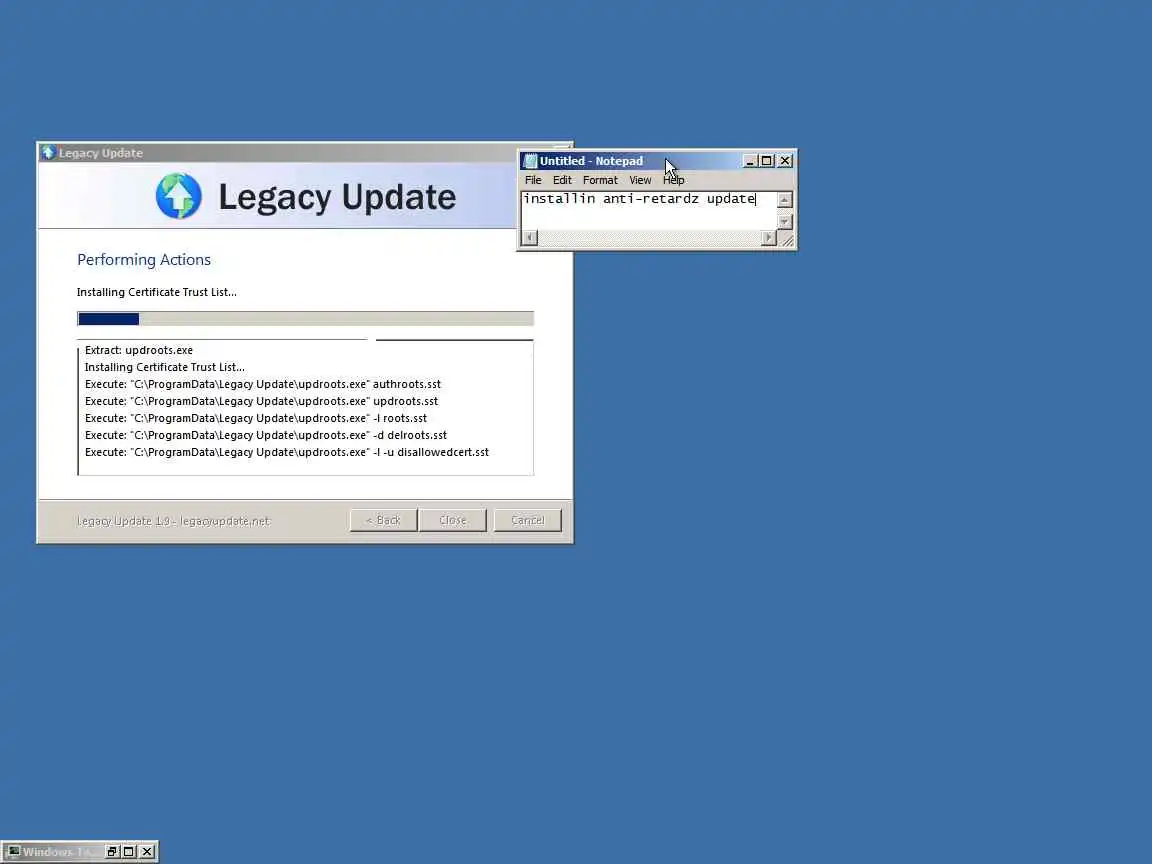Image resolution: width=1152 pixels, height=864 pixels.
Task: Click inside the Notepad text area
Action: coord(649,210)
